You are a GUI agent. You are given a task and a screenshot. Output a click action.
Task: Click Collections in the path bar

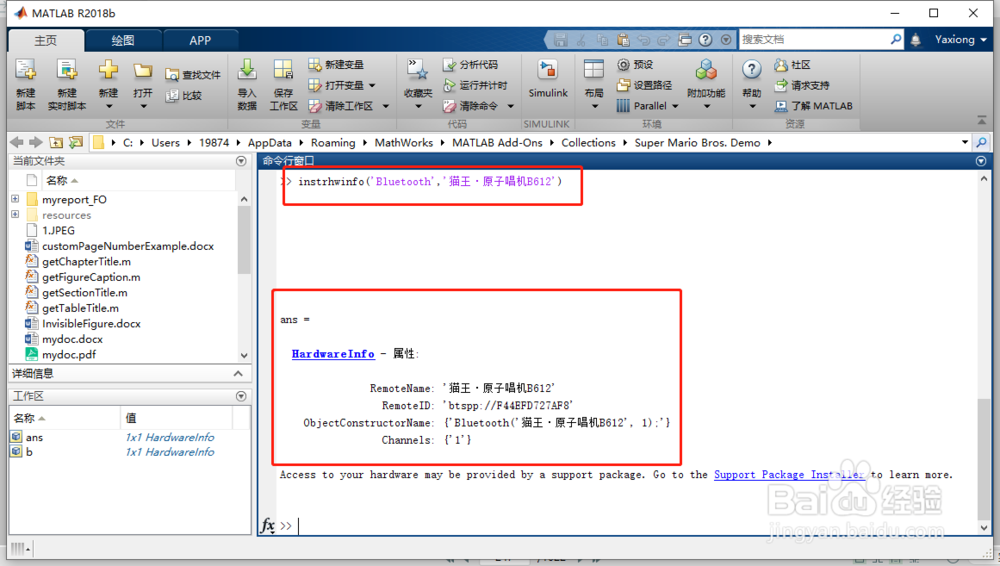coord(588,142)
